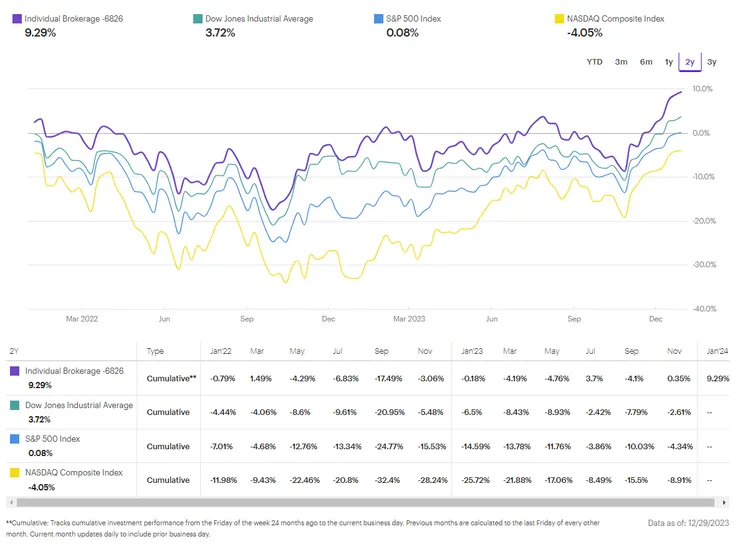Click yellow NASDAQ Composite legend swatch at top
Image resolution: width=740 pixels, height=545 pixels.
coord(558,19)
